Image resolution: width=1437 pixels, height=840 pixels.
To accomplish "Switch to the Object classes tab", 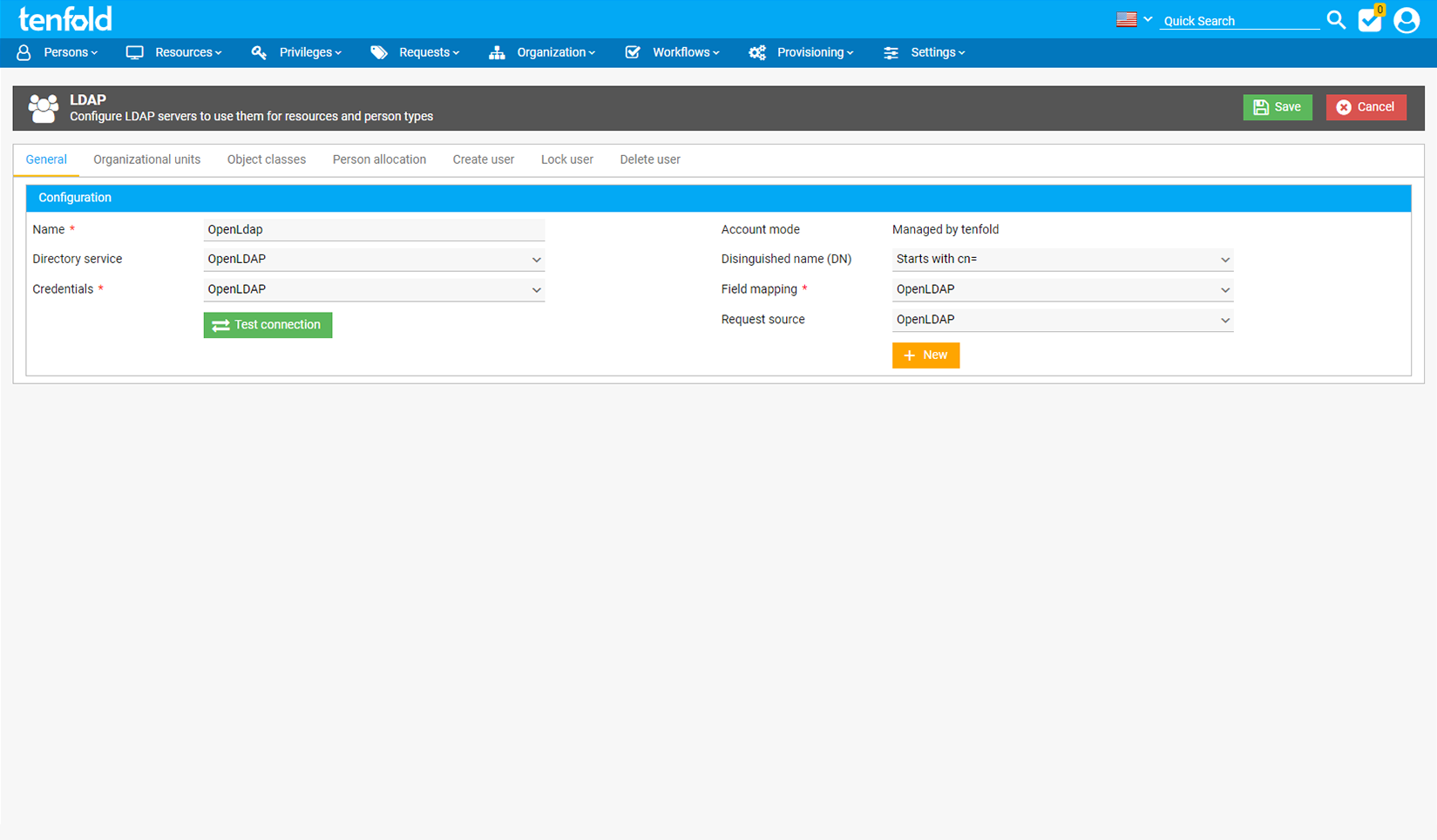I will pos(267,159).
